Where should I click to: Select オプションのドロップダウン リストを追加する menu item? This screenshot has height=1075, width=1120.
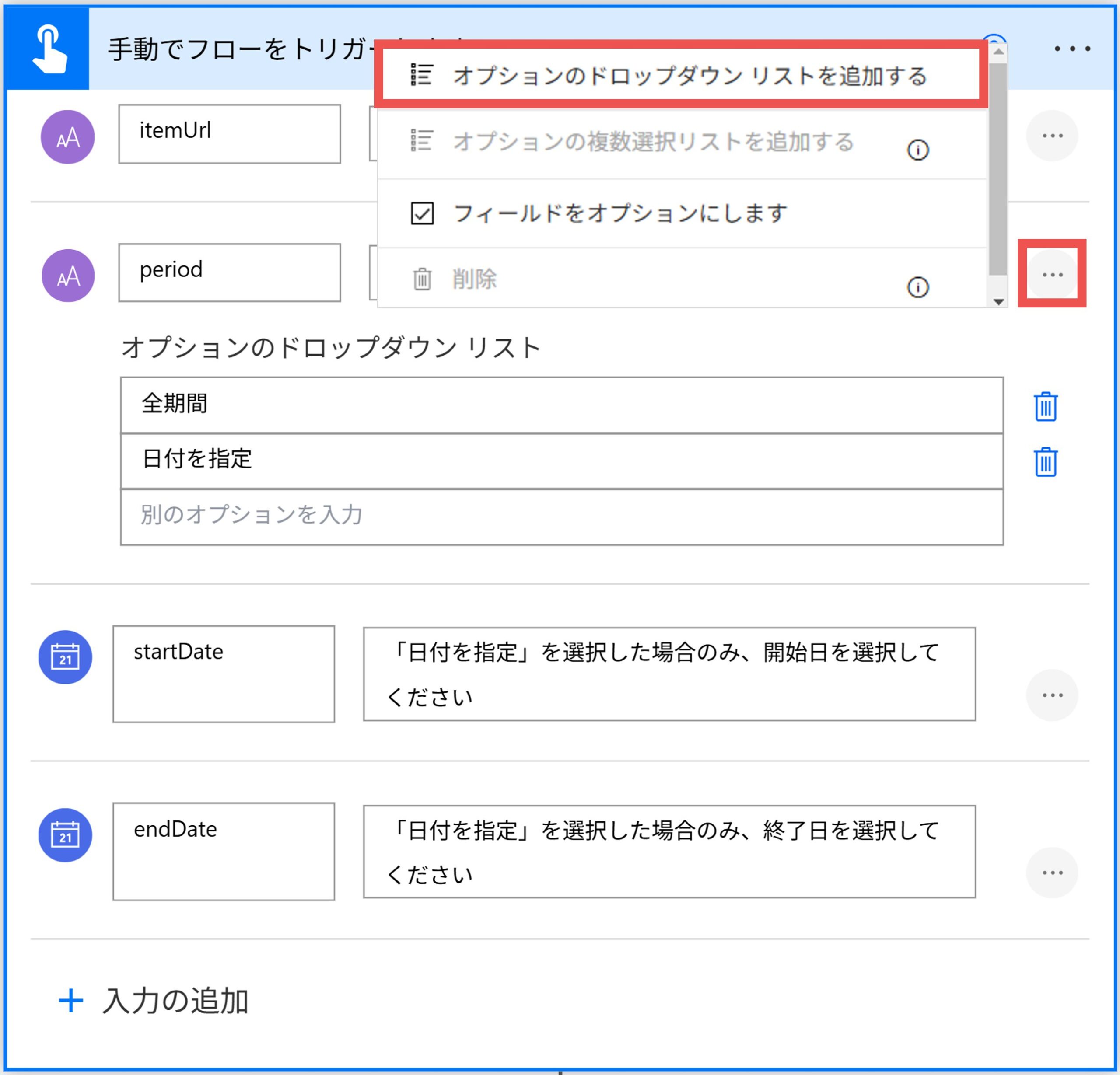[x=680, y=75]
